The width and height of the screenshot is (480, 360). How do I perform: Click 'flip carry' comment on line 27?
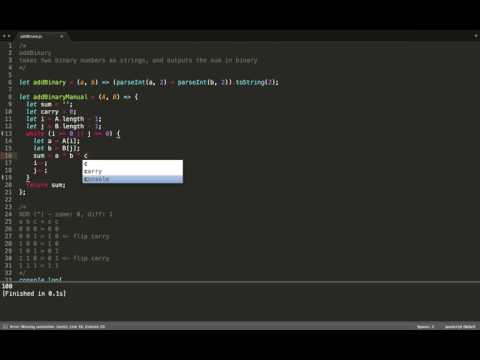click(x=91, y=236)
